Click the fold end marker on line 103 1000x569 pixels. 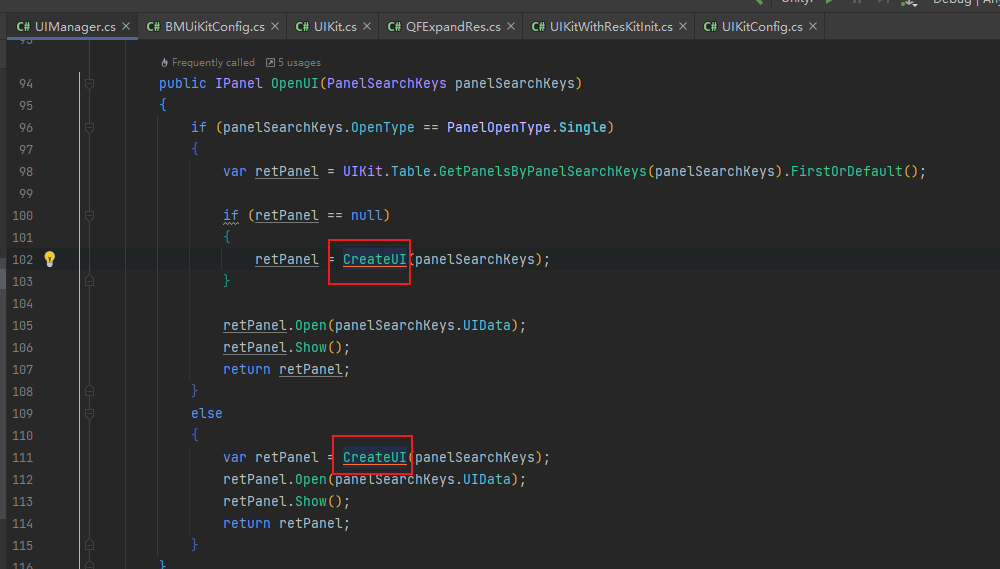click(89, 281)
